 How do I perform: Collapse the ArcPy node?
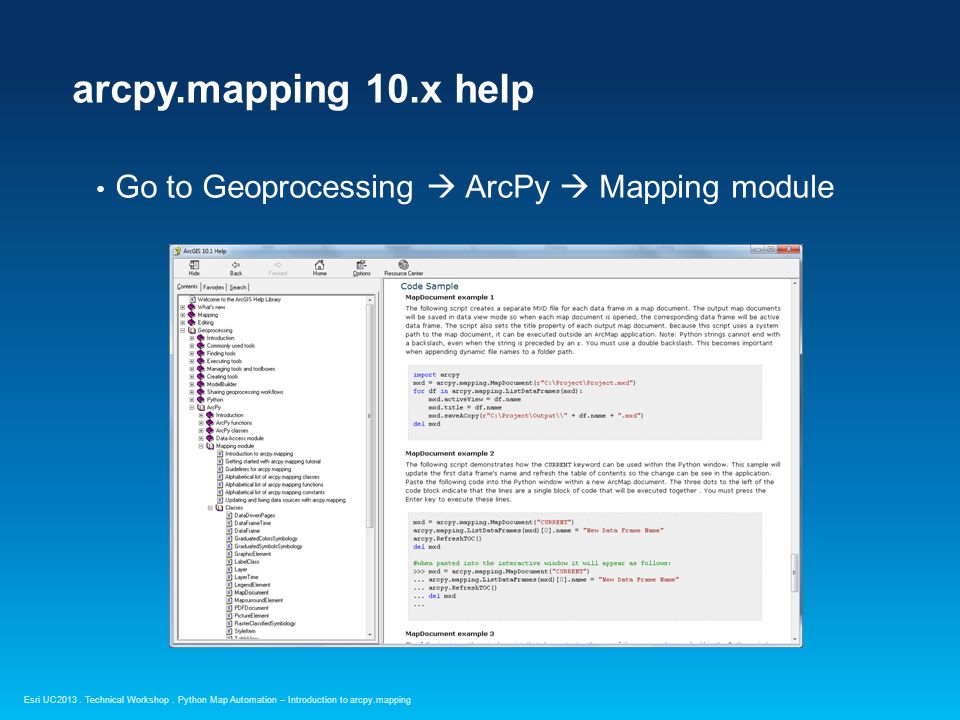[x=192, y=408]
